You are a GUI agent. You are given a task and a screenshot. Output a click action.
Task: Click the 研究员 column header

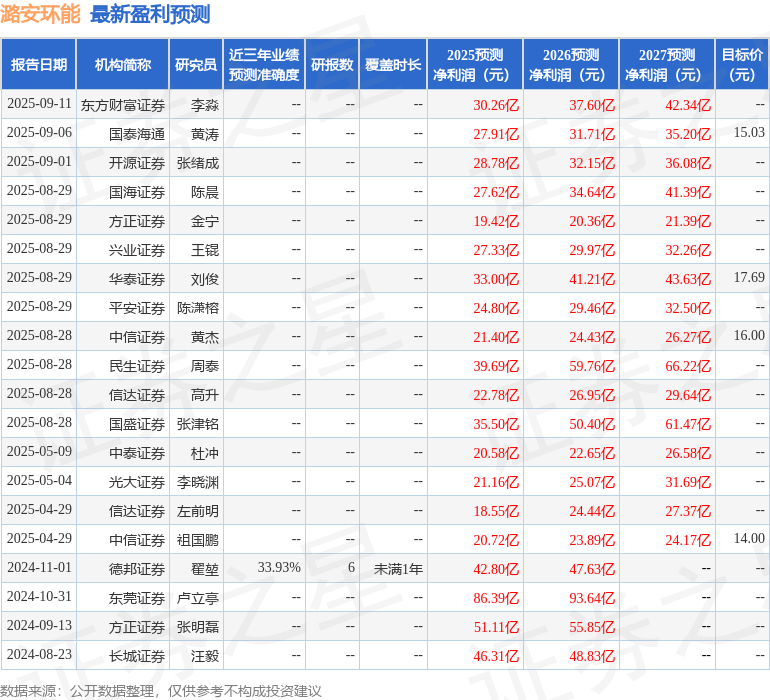point(195,65)
